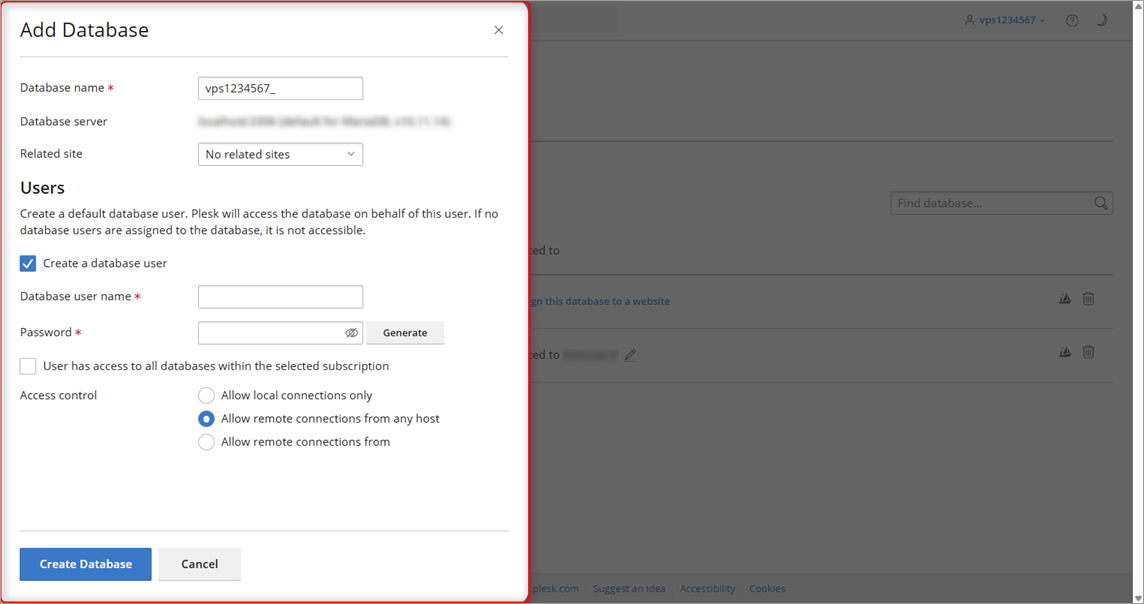Viewport: 1144px width, 604px height.
Task: Select Allow remote connections from any host
Action: tap(206, 419)
